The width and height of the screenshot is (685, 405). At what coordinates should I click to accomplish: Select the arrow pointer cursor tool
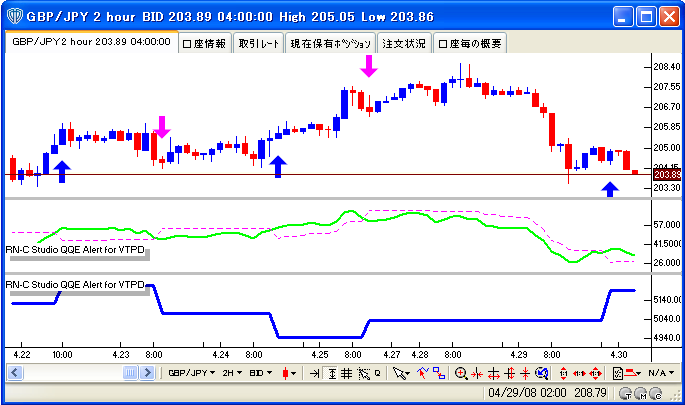pyautogui.click(x=399, y=373)
